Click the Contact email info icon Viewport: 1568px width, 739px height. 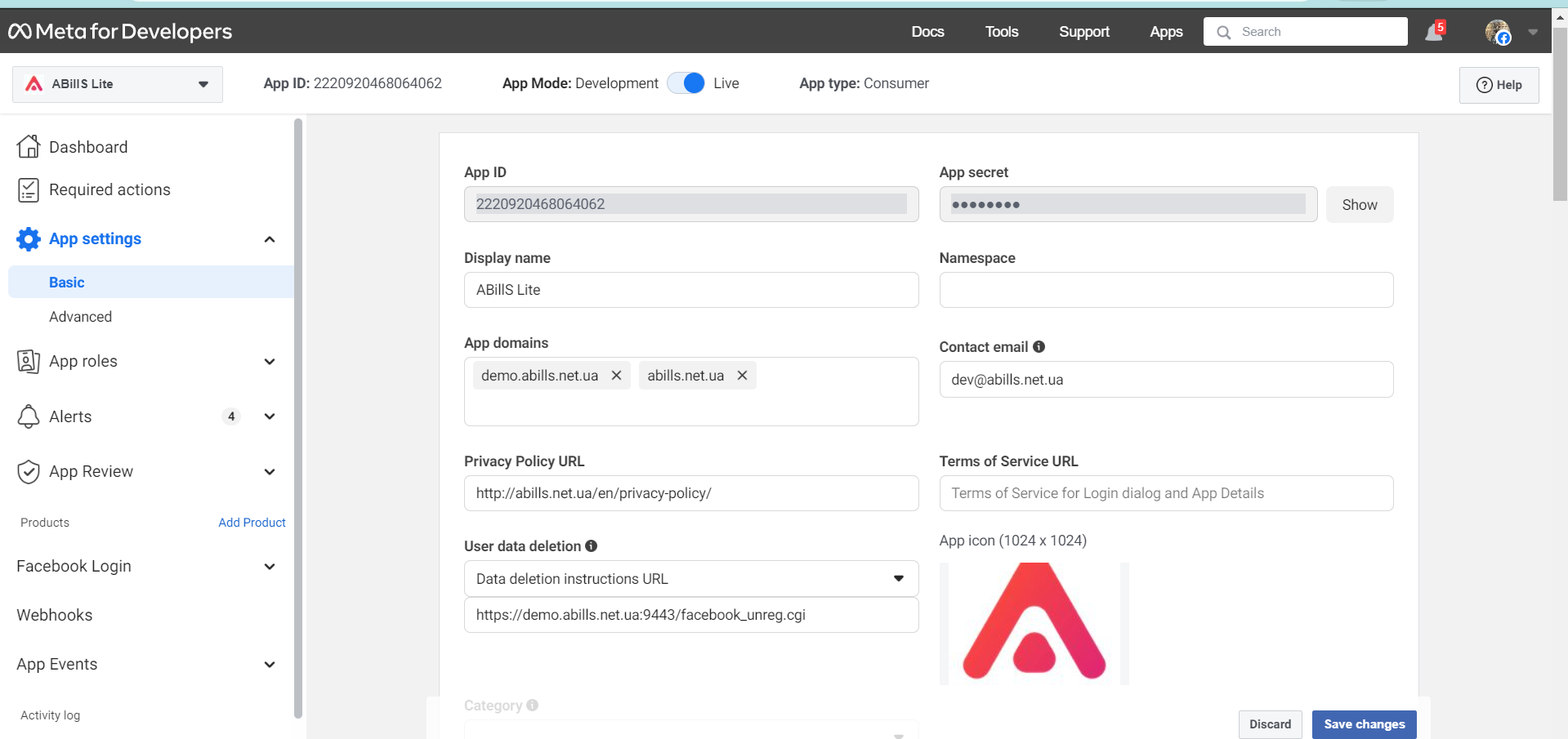(x=1039, y=346)
